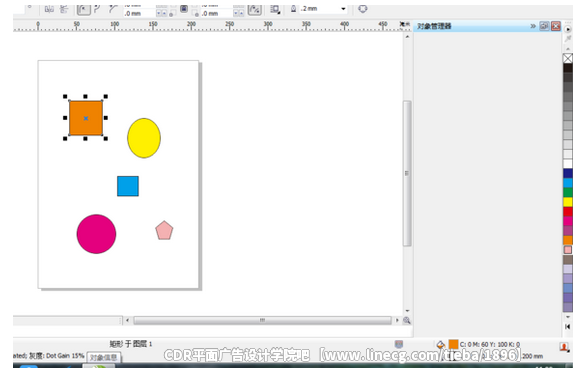Select the no color X swatch
This screenshot has width=579, height=374.
pos(568,58)
